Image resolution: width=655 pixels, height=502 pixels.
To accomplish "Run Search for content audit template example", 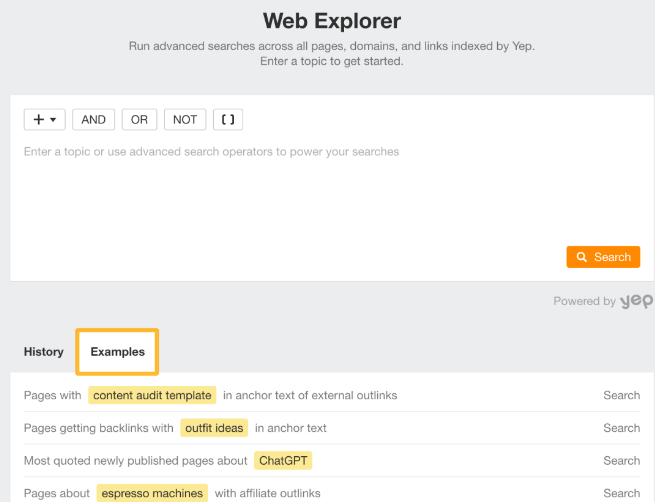I will pos(621,395).
